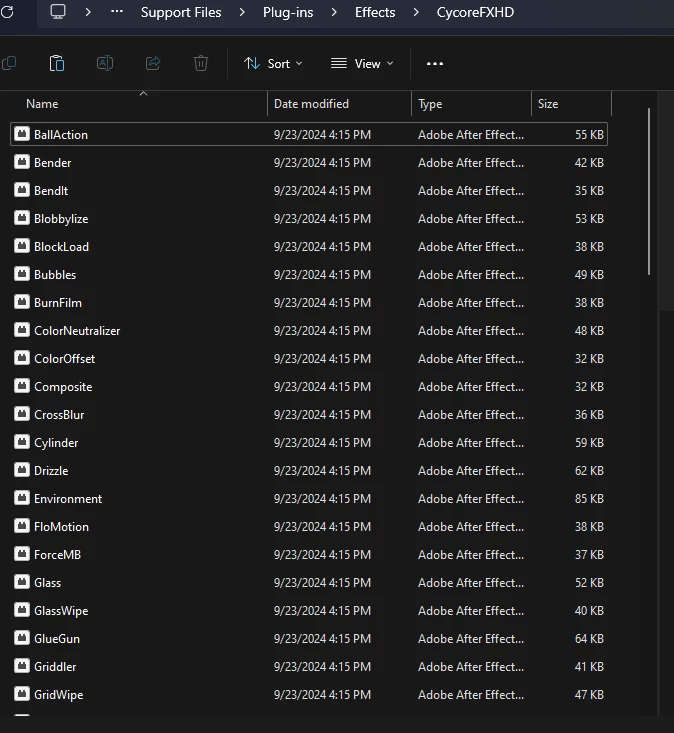Select the BlockLoad plugin icon
The height and width of the screenshot is (733, 674).
click(x=22, y=246)
